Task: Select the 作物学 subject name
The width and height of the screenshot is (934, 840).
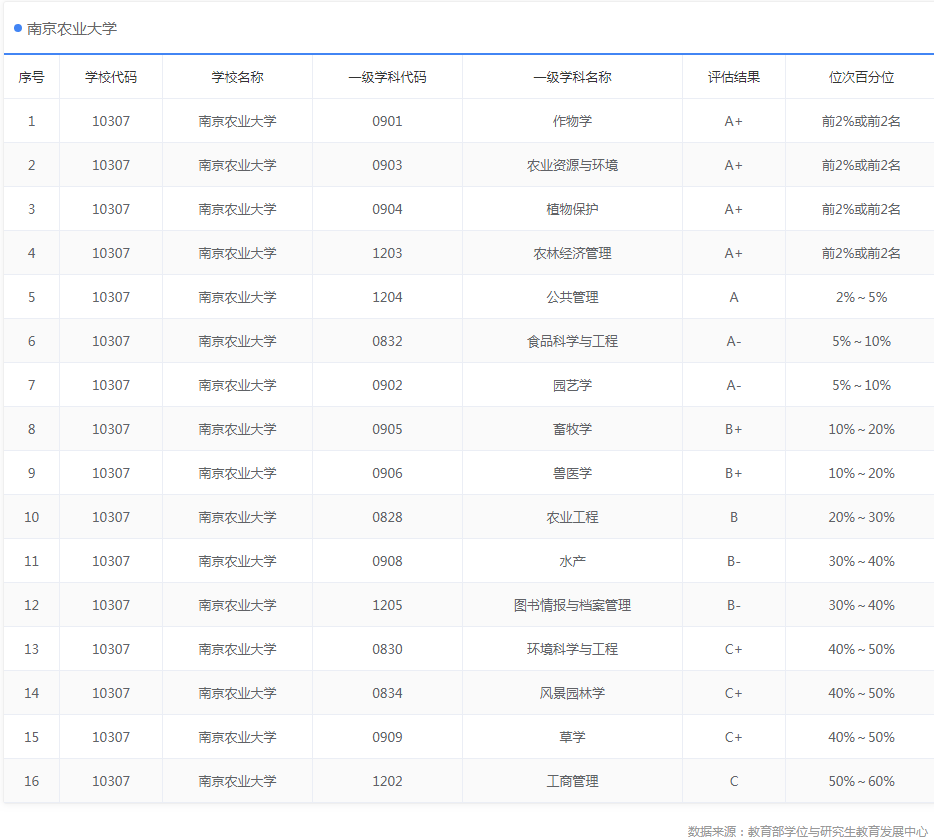Action: [572, 121]
